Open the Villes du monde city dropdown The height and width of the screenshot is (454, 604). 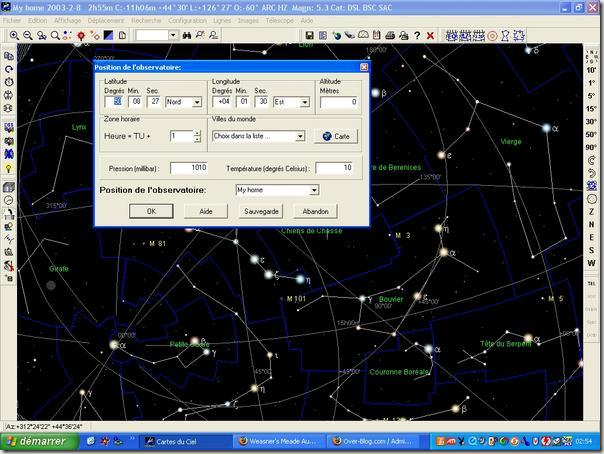tap(300, 136)
